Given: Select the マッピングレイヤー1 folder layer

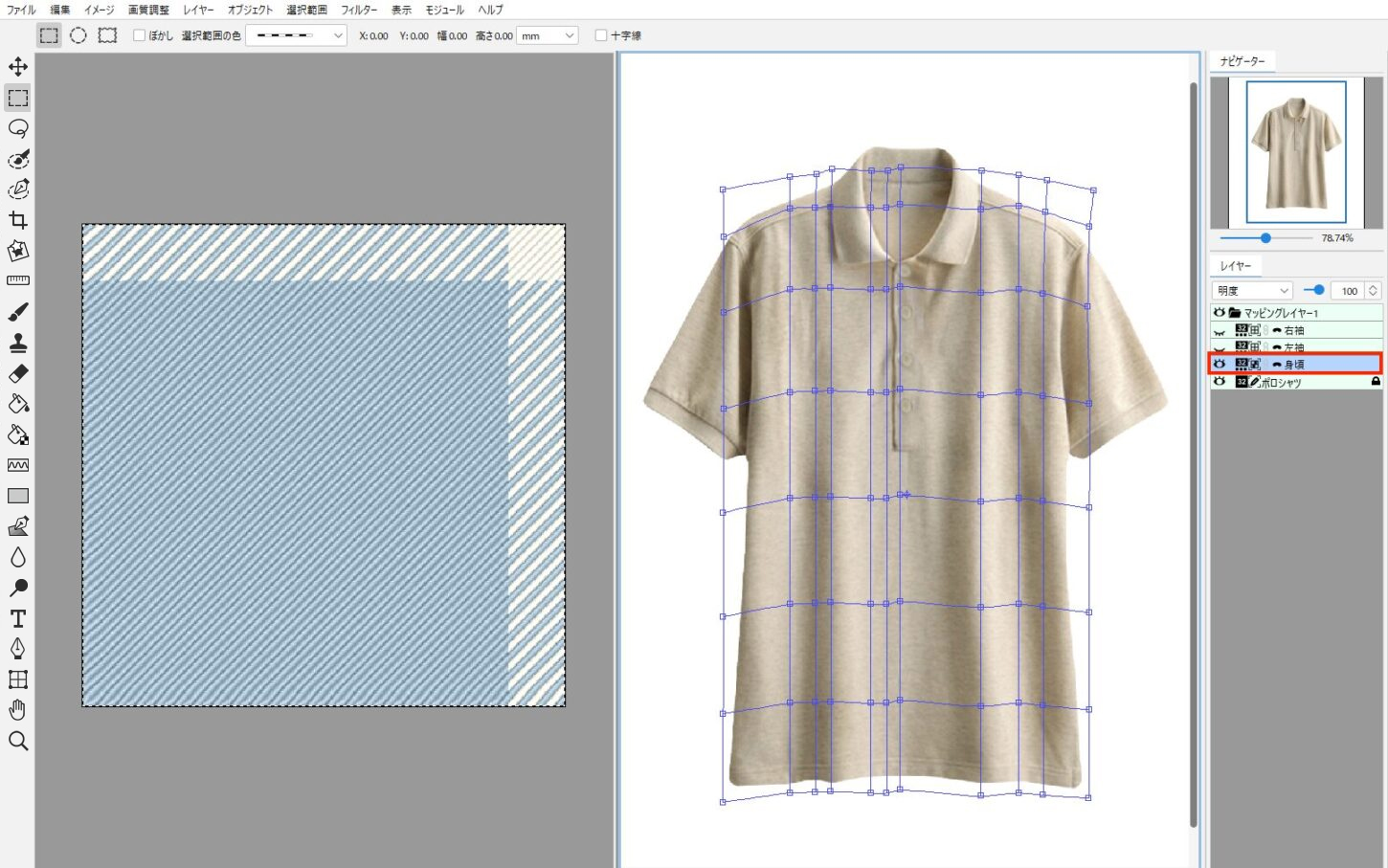Looking at the screenshot, I should coord(1296,313).
